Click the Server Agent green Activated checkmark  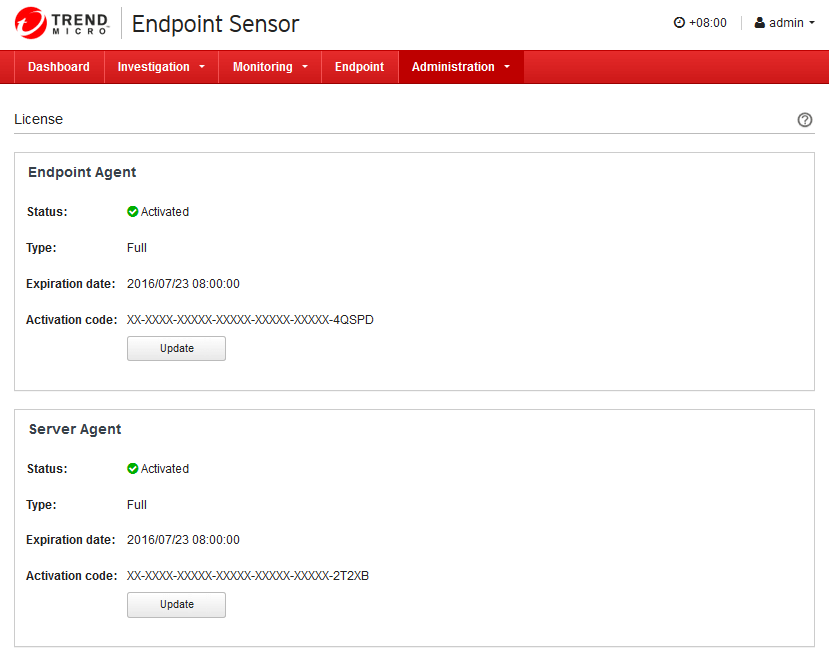click(x=133, y=469)
